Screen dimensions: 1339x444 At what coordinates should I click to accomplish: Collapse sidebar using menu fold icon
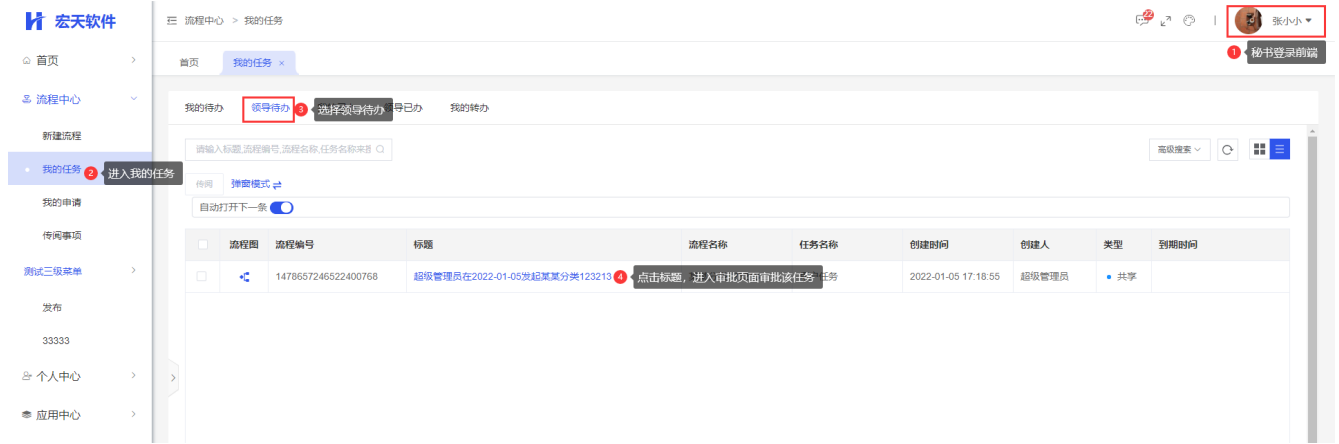[x=171, y=21]
